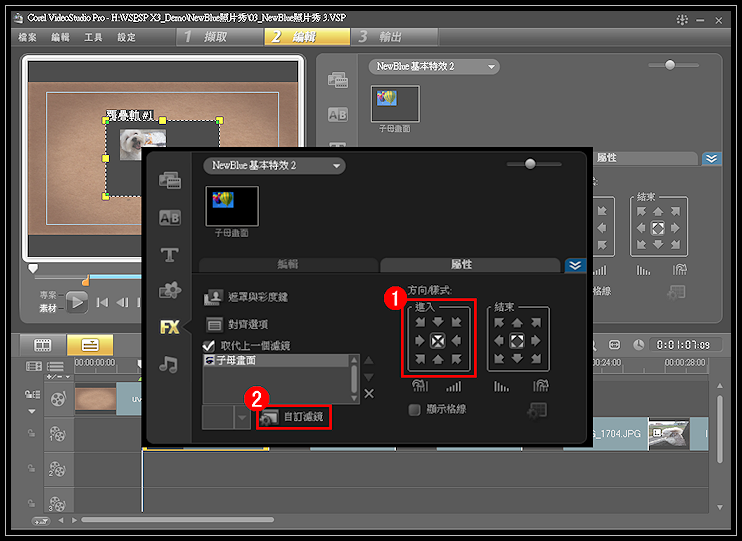Screen dimensions: 742x541
Task: Switch to timeline view yellow button
Action: [x=90, y=345]
